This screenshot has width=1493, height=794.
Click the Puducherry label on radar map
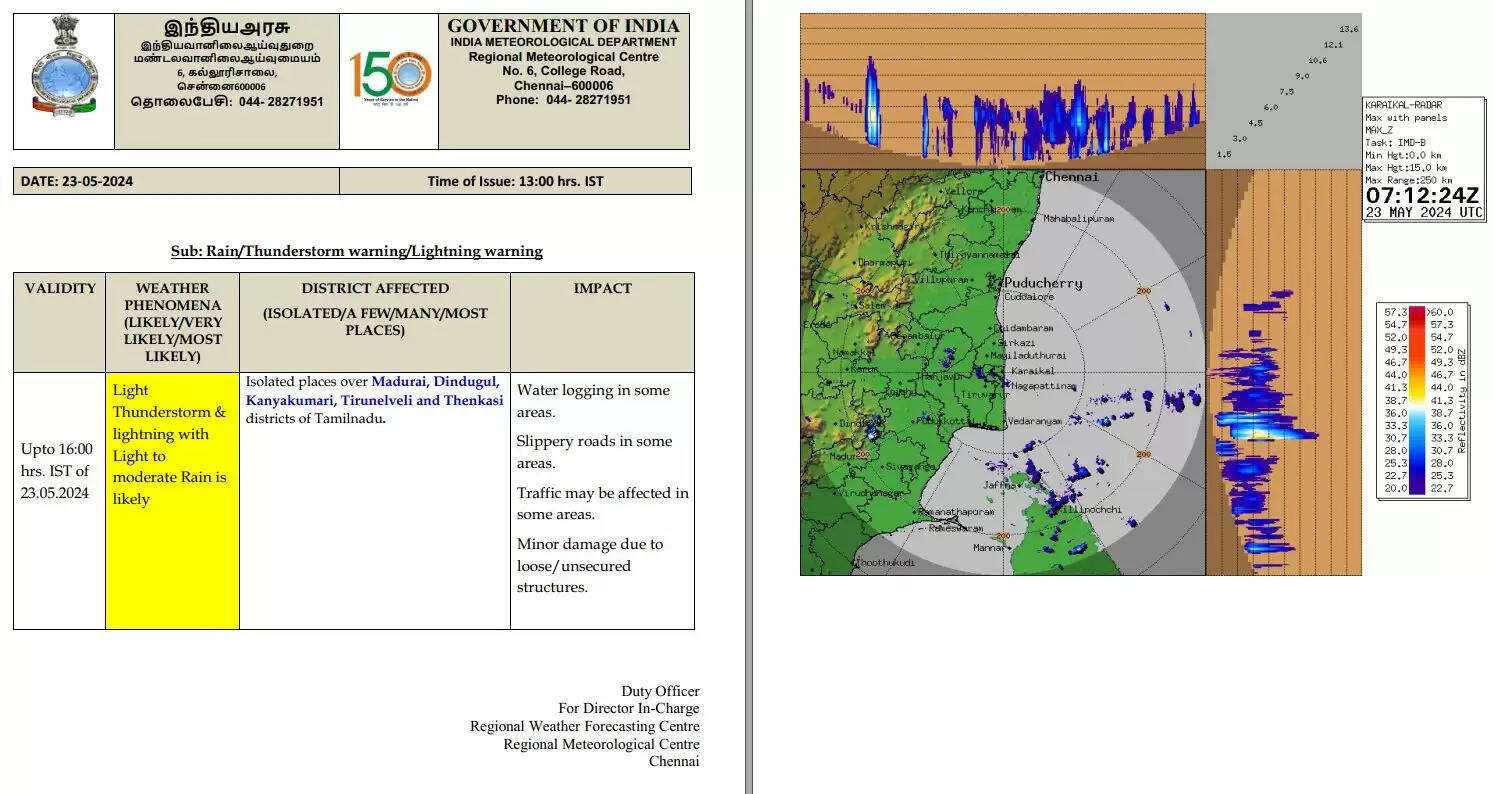pos(1043,283)
